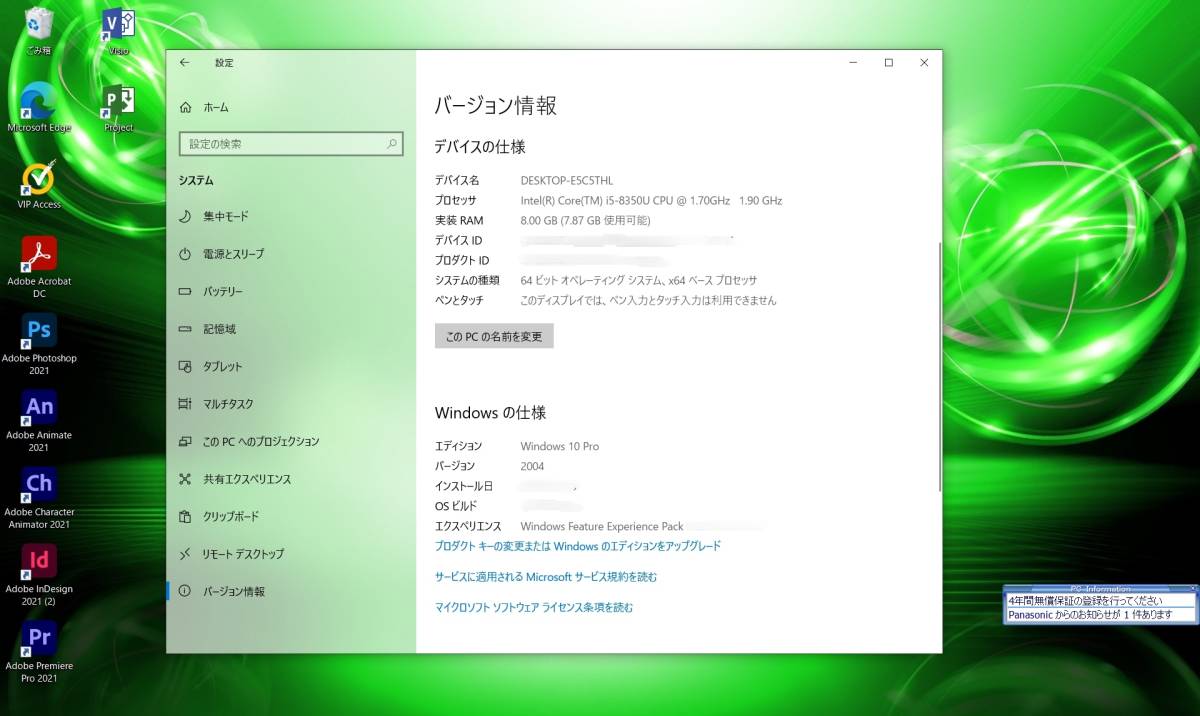This screenshot has height=716, width=1200.
Task: Click the back arrow in Settings
Action: click(x=184, y=62)
